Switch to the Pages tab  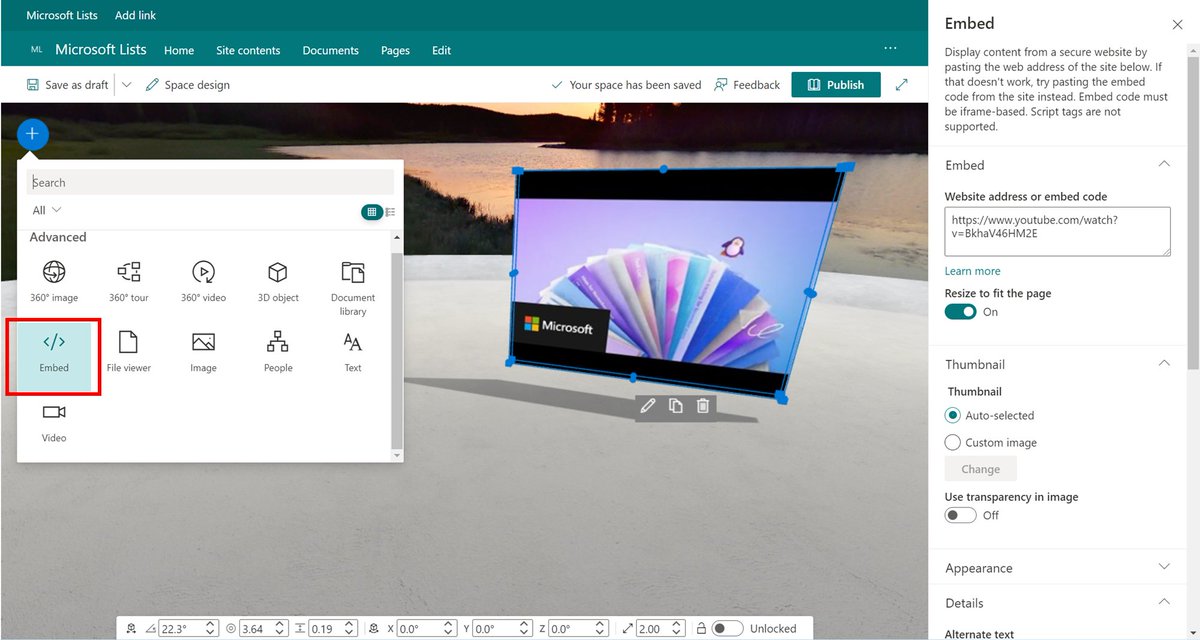(x=395, y=50)
